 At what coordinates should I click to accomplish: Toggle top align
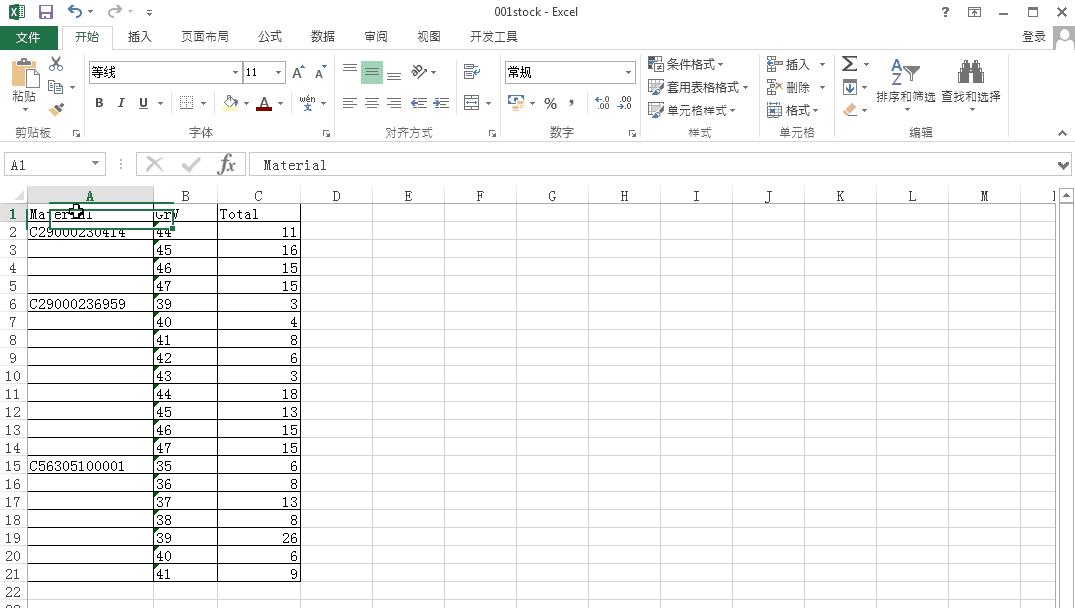coord(350,71)
